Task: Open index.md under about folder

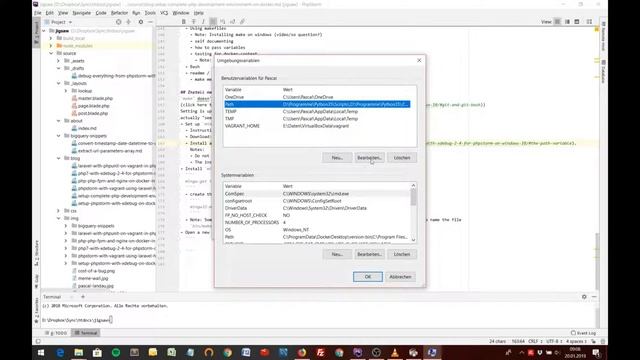Action: click(87, 128)
